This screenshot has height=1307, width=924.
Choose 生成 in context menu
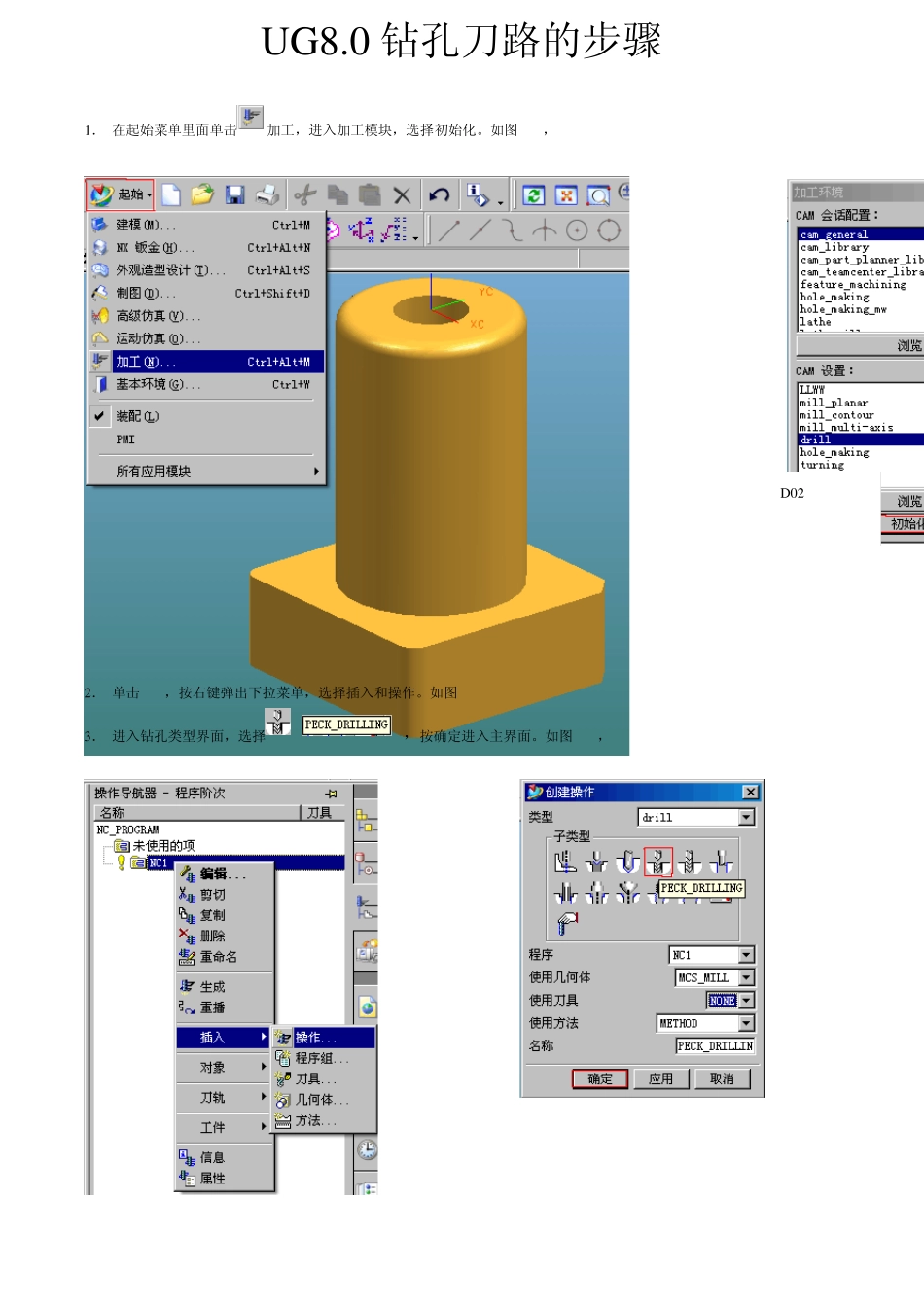click(x=226, y=987)
